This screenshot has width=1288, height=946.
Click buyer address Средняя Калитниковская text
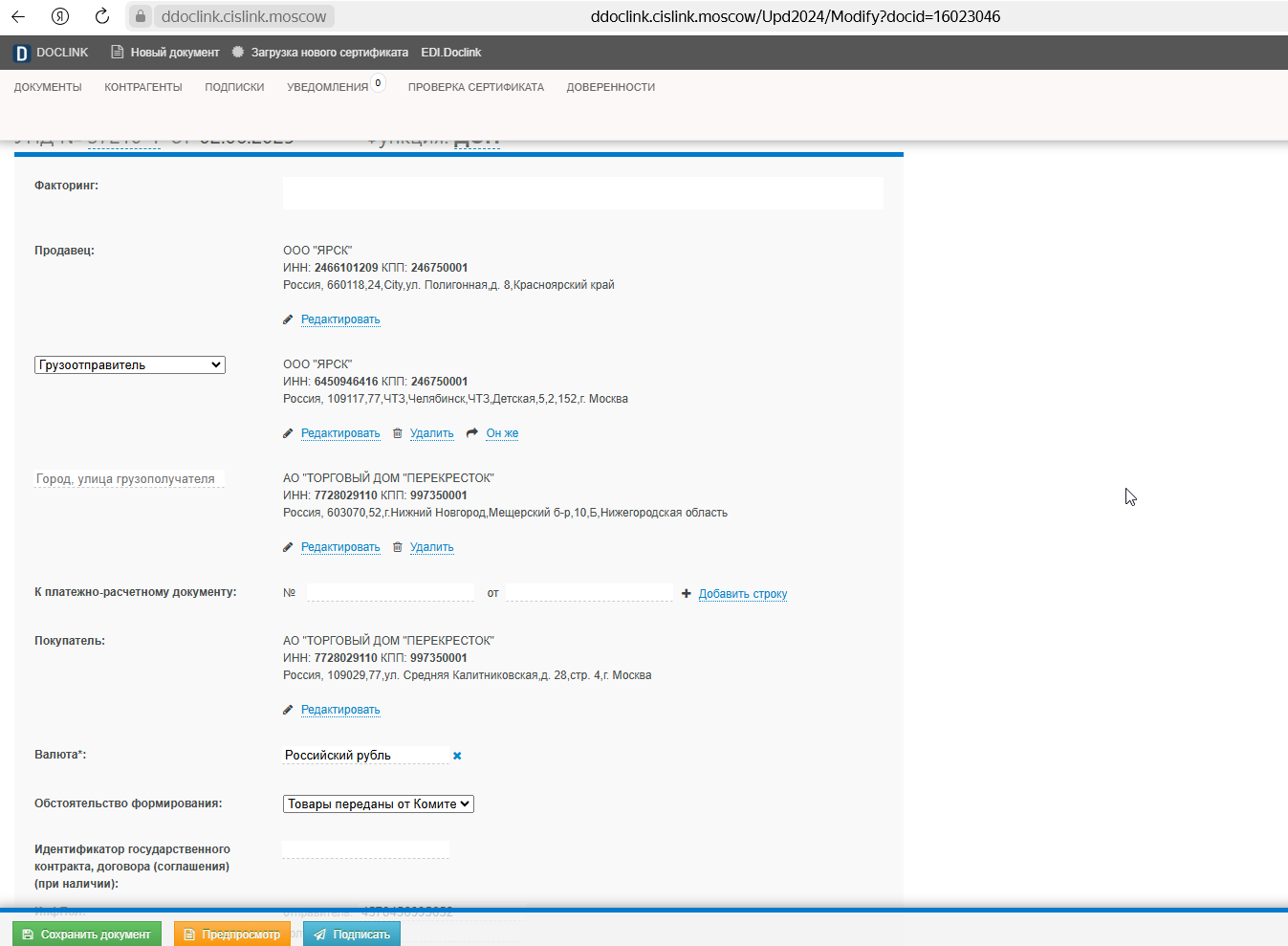click(x=468, y=675)
